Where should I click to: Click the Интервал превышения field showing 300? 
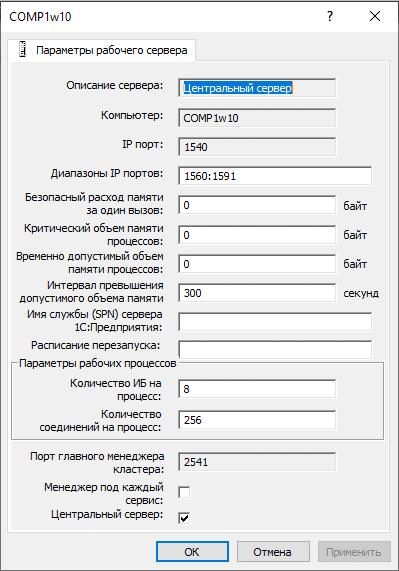point(257,293)
